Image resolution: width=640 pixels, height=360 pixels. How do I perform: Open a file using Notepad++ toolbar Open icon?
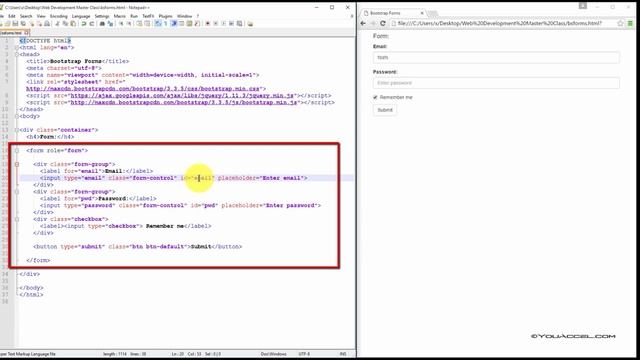(7, 24)
